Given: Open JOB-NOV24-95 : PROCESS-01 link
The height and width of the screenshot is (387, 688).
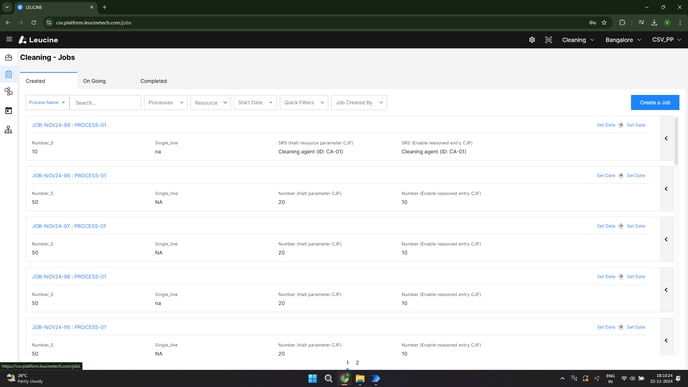Looking at the screenshot, I should tap(69, 327).
